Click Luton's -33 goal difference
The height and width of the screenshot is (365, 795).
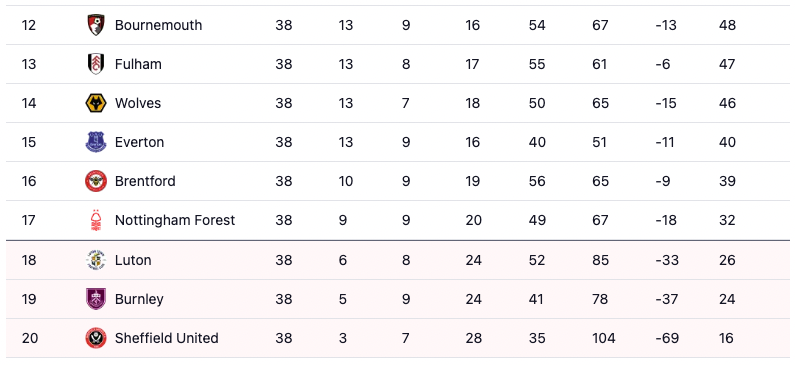click(x=667, y=260)
